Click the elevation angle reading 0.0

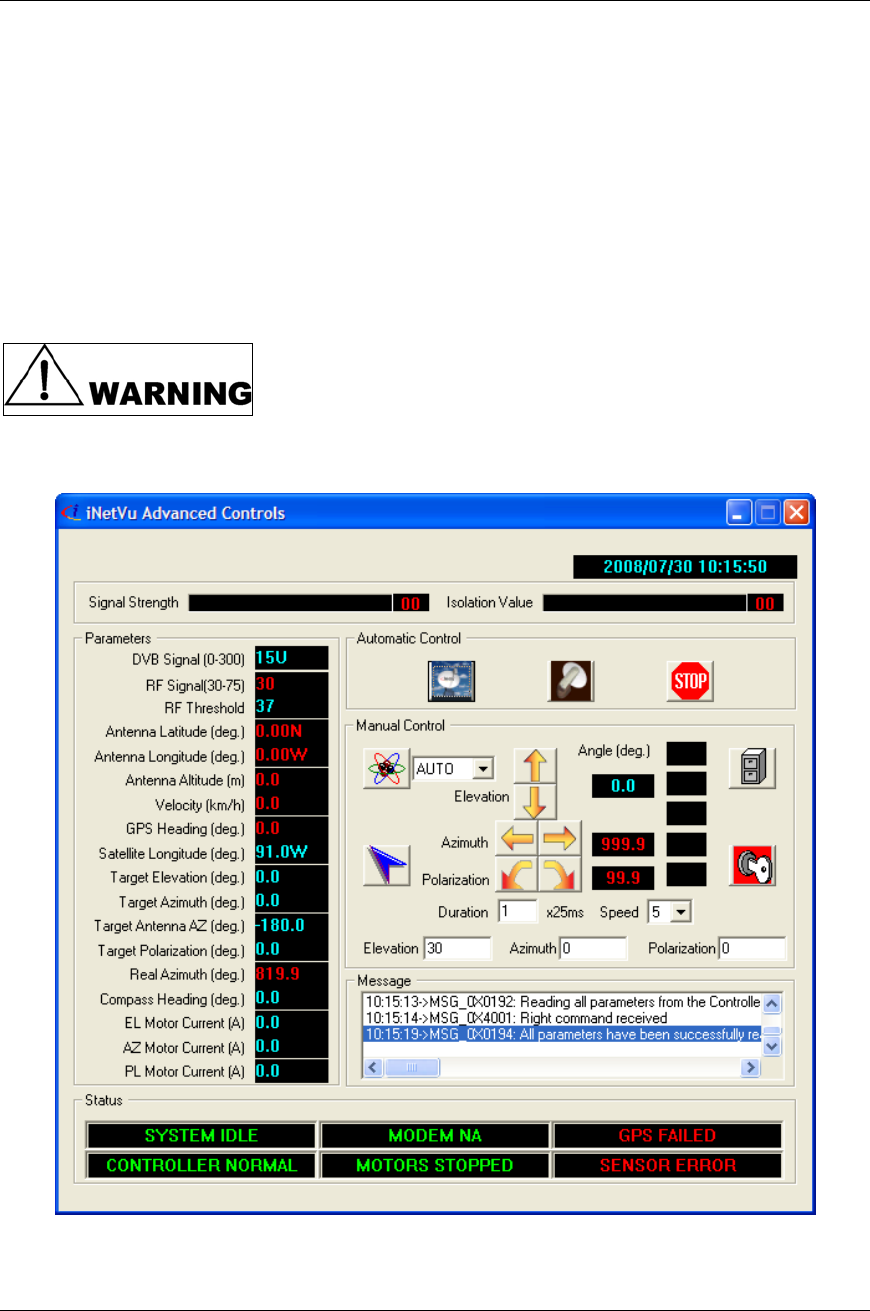(624, 786)
